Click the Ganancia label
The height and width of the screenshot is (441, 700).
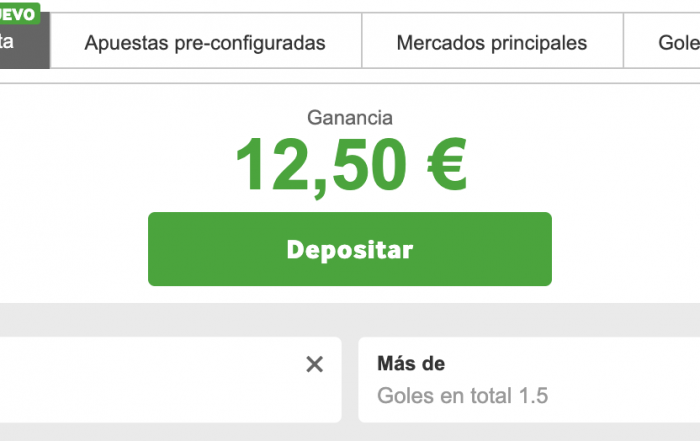[350, 118]
